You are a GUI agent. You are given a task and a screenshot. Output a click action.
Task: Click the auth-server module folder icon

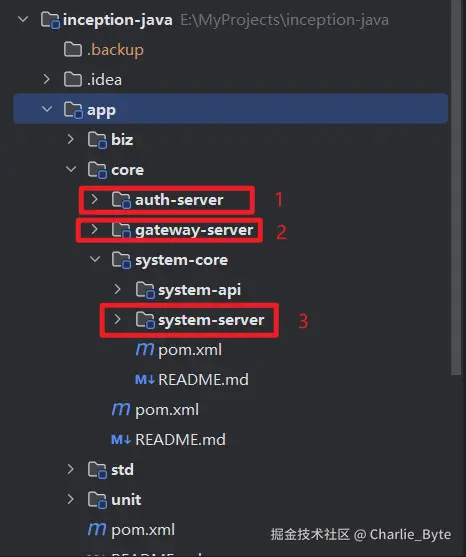121,200
